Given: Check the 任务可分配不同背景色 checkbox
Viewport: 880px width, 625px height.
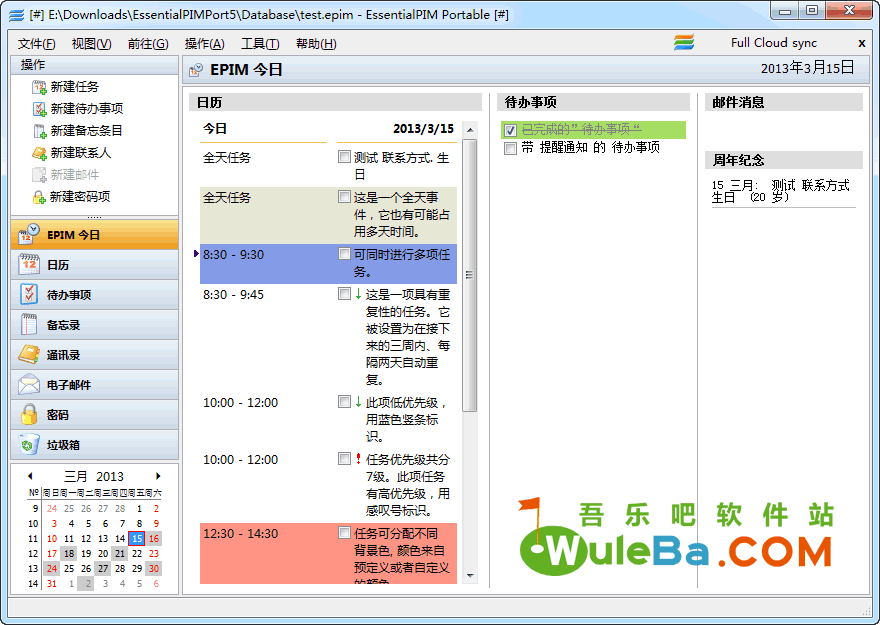Looking at the screenshot, I should click(344, 533).
